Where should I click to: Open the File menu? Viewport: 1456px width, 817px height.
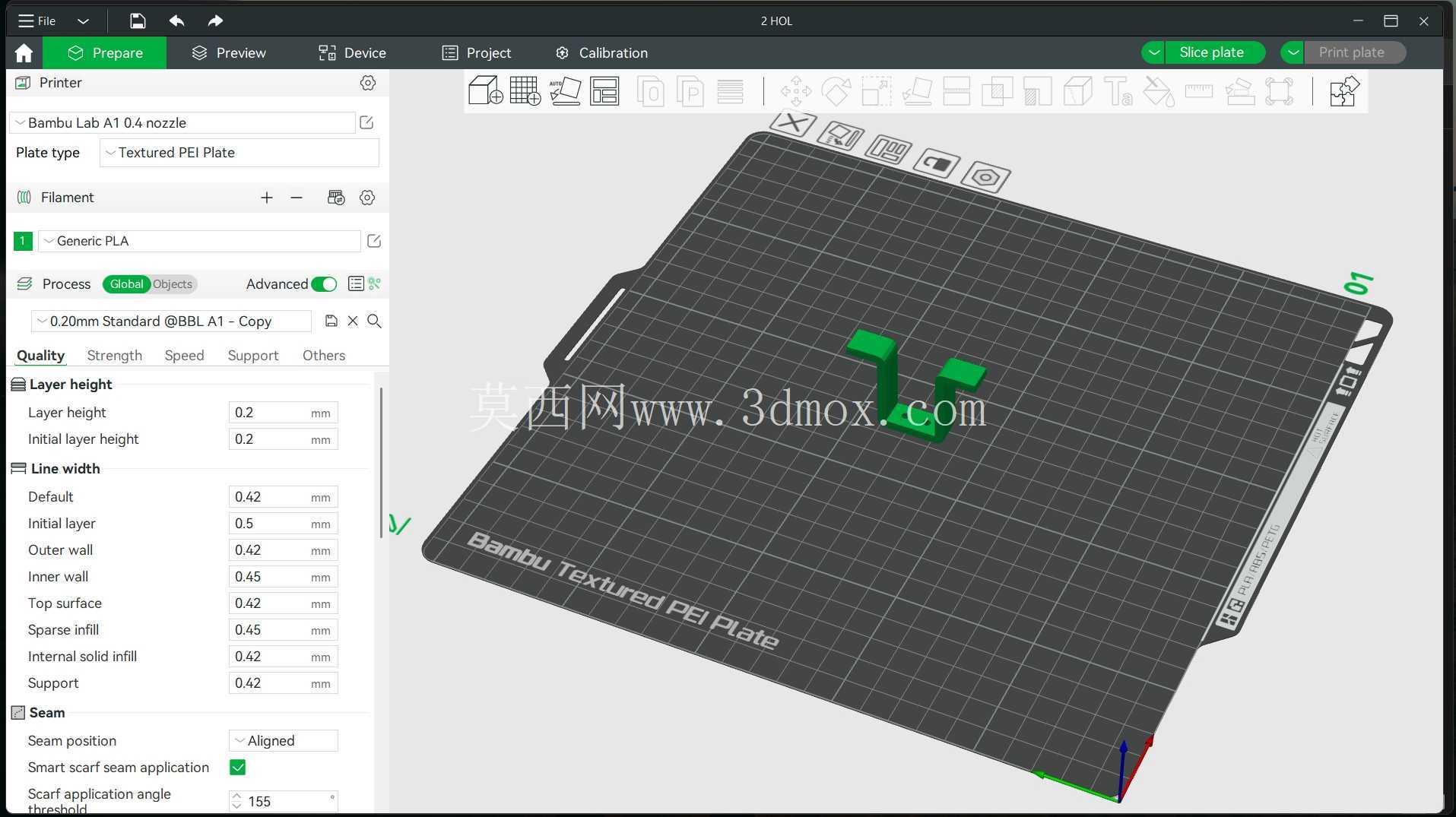pos(37,21)
